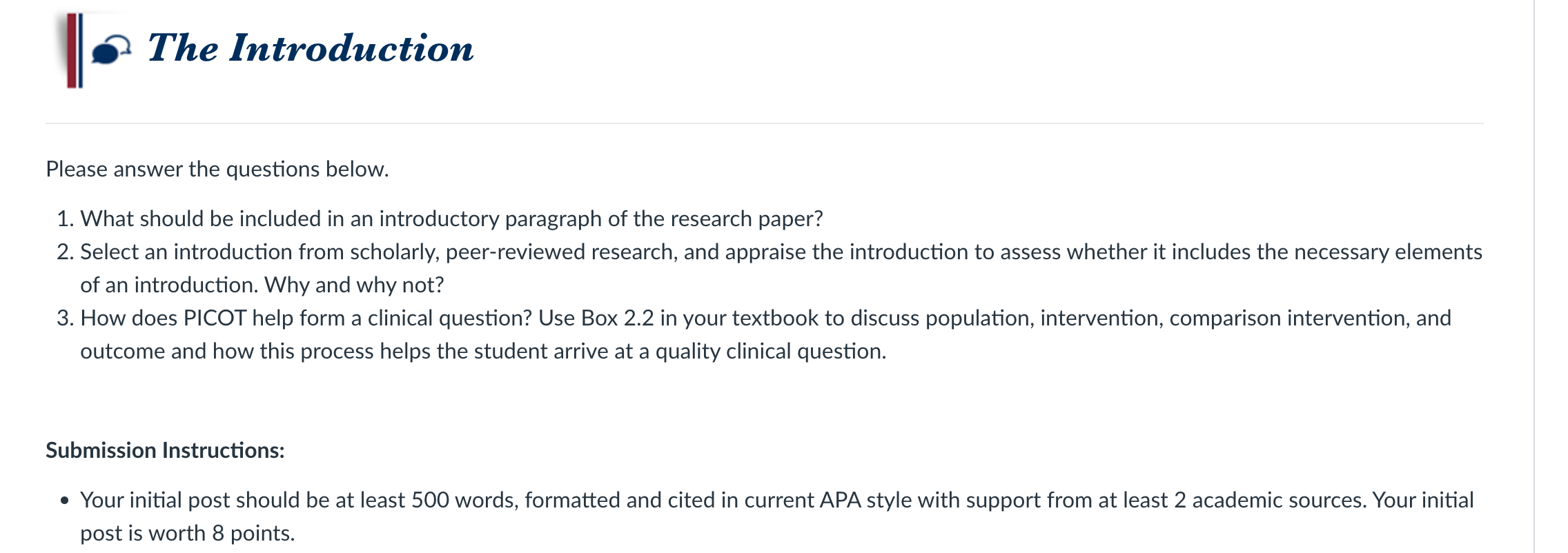Click the list number "2." marker
This screenshot has height=553, width=1568.
[x=66, y=252]
